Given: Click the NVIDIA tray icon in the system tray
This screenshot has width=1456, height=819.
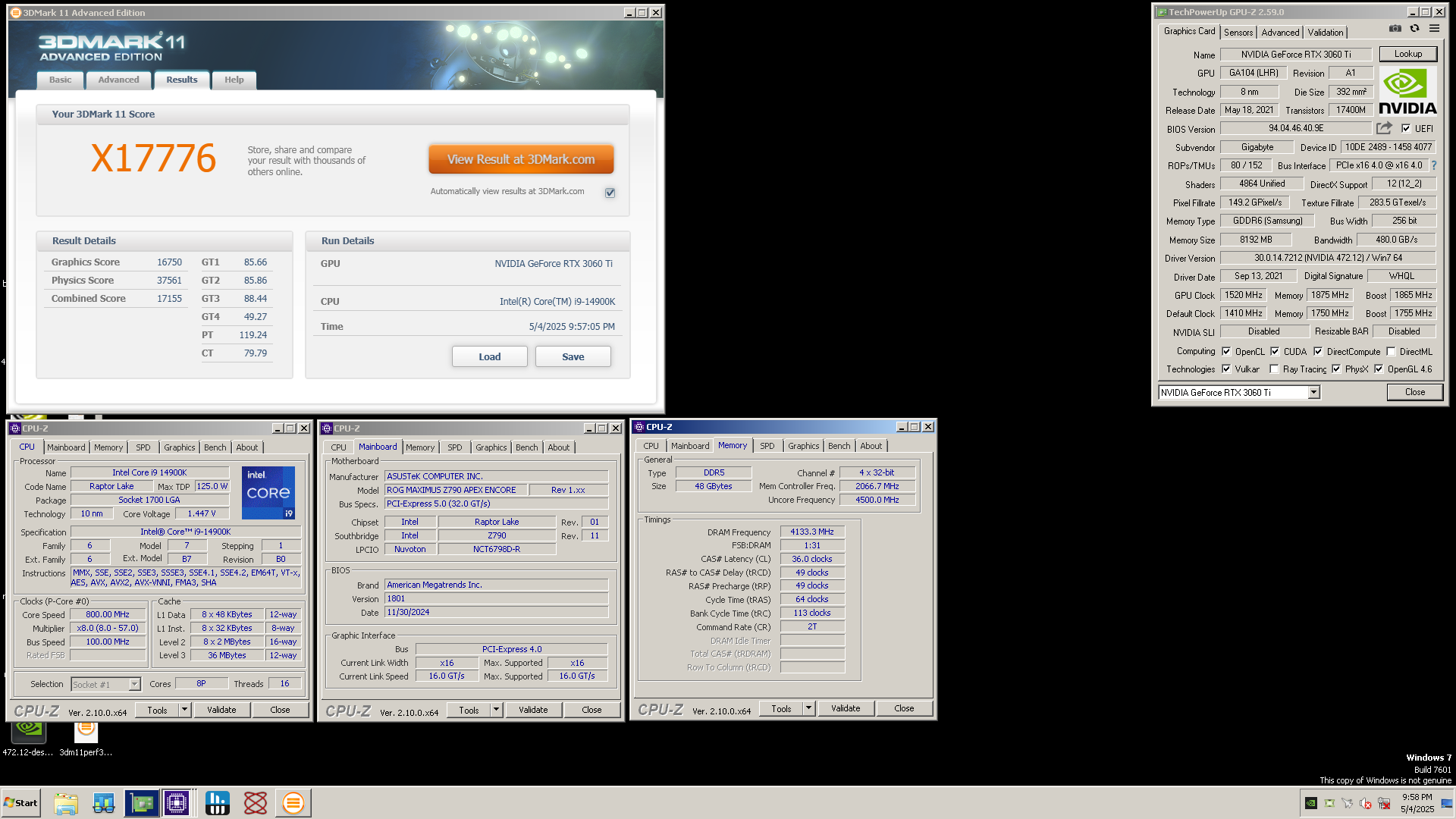Looking at the screenshot, I should 1311,803.
